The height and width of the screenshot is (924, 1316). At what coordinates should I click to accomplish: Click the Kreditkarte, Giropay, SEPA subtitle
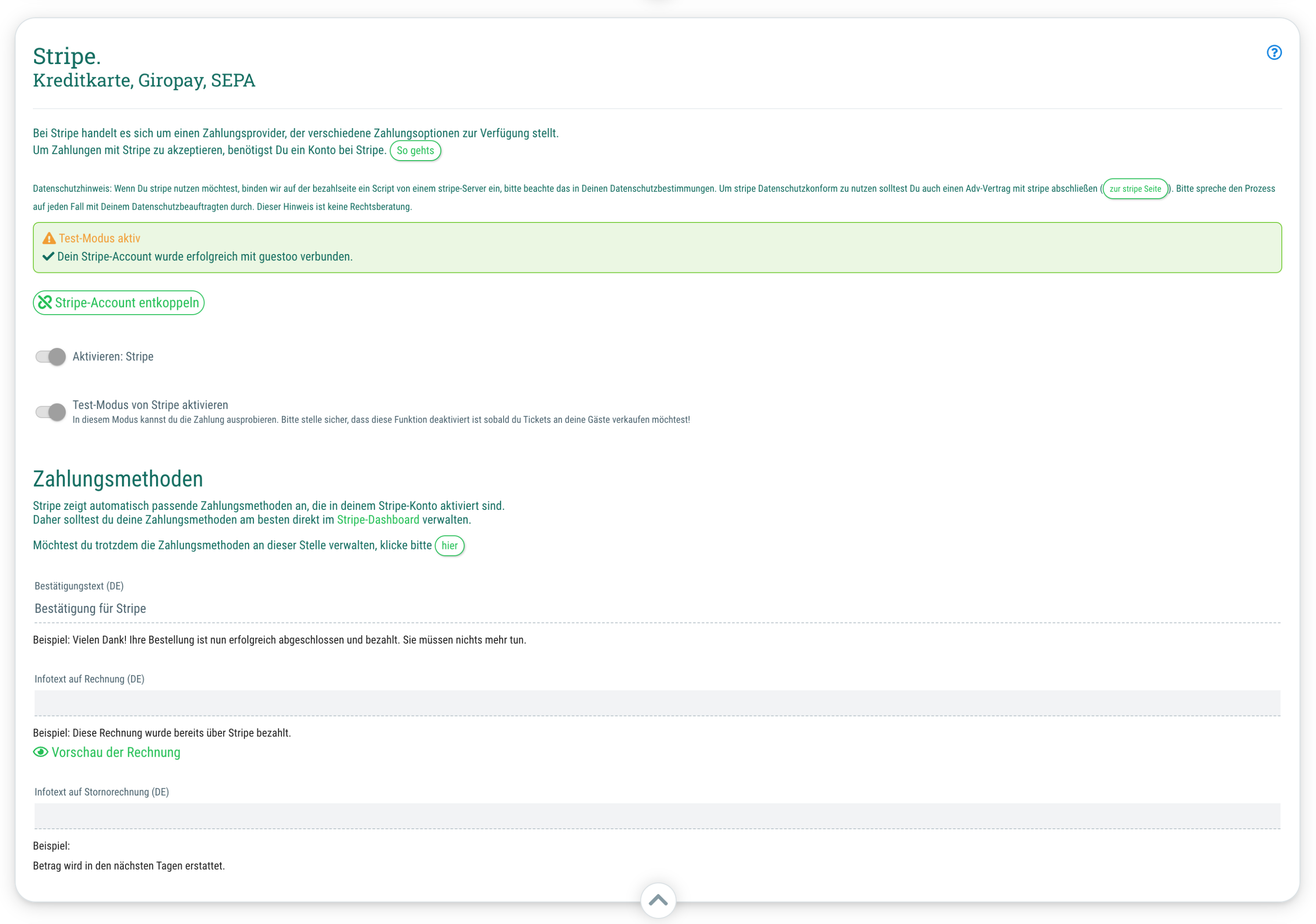(144, 80)
